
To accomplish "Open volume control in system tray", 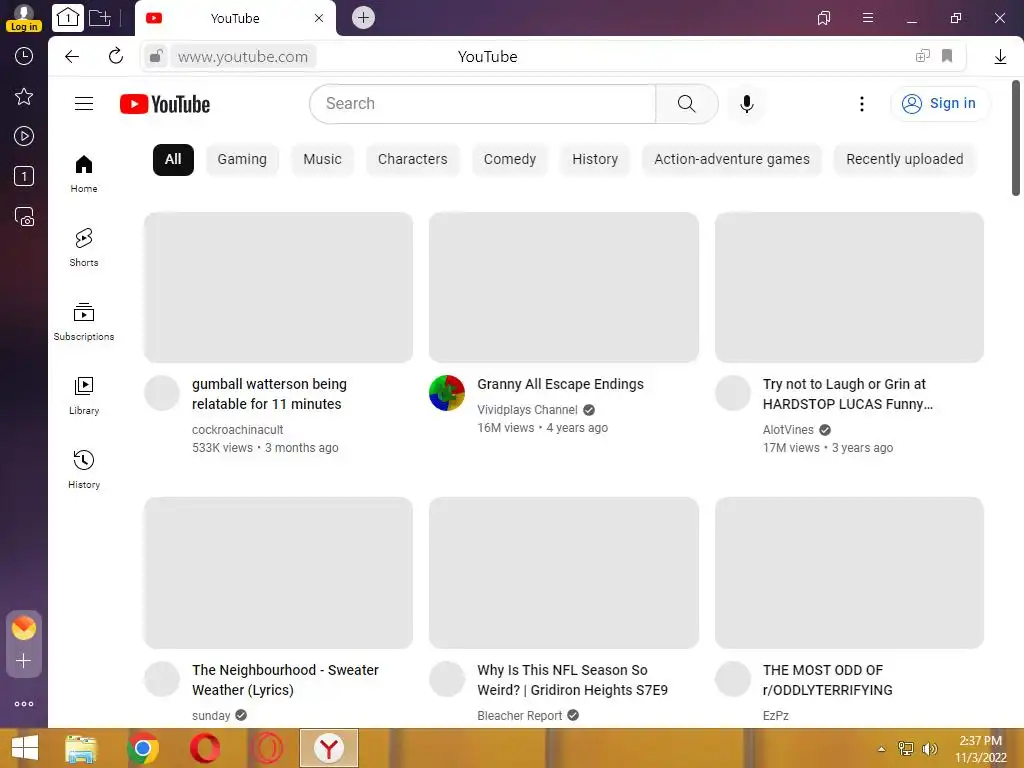I will (x=929, y=748).
